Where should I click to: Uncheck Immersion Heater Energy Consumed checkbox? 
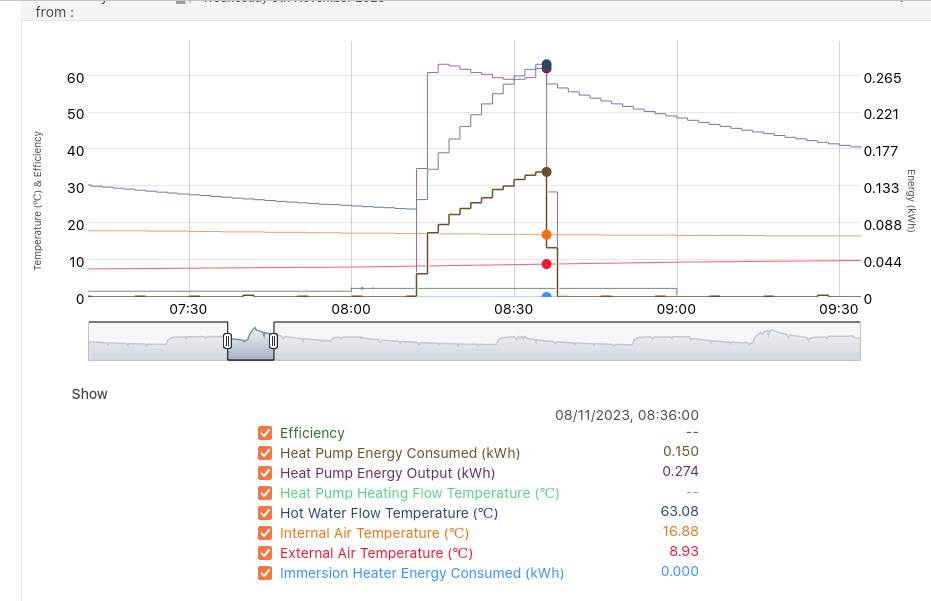pyautogui.click(x=265, y=573)
